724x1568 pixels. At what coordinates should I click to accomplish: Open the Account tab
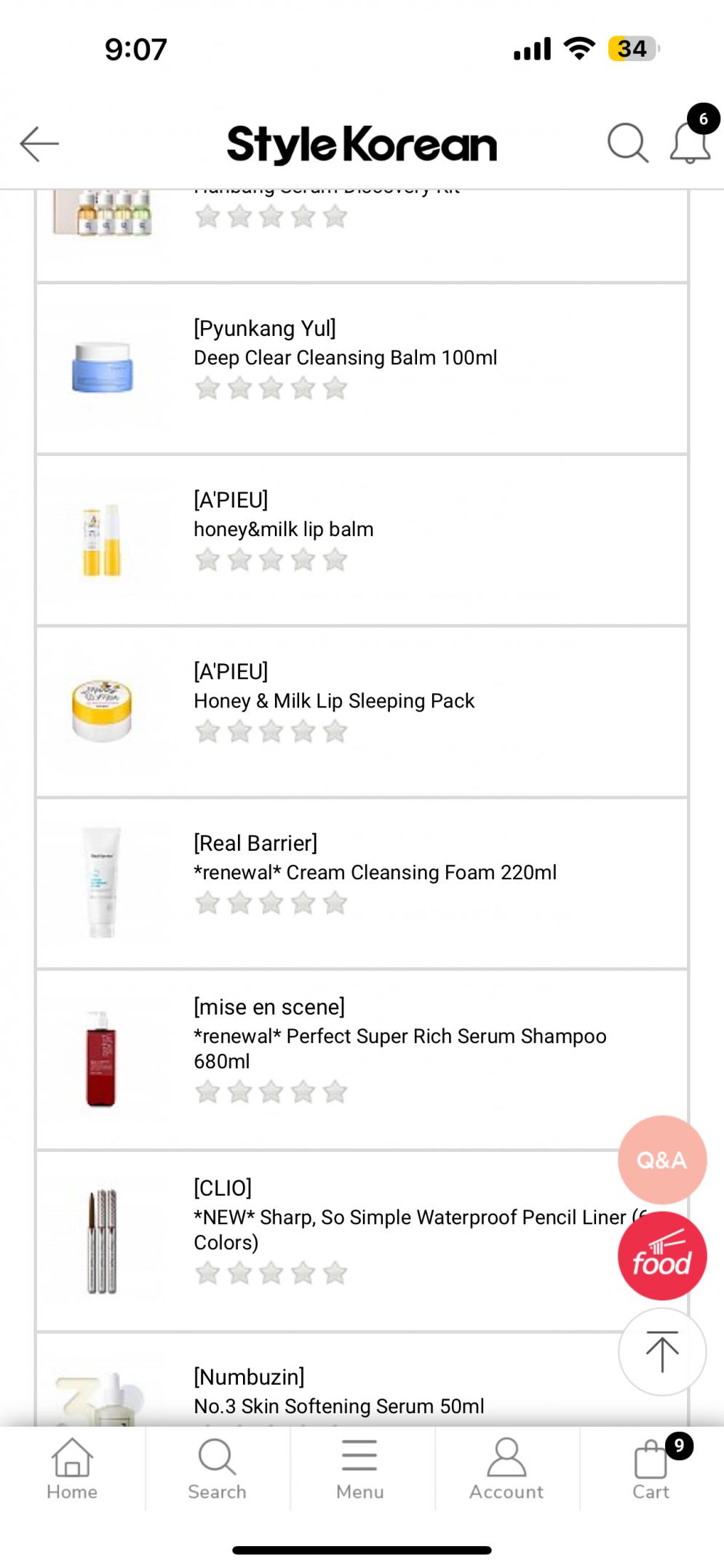506,1469
